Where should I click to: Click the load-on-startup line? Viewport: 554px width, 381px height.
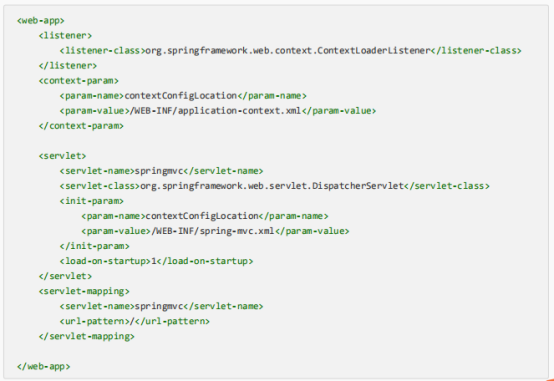tap(156, 261)
